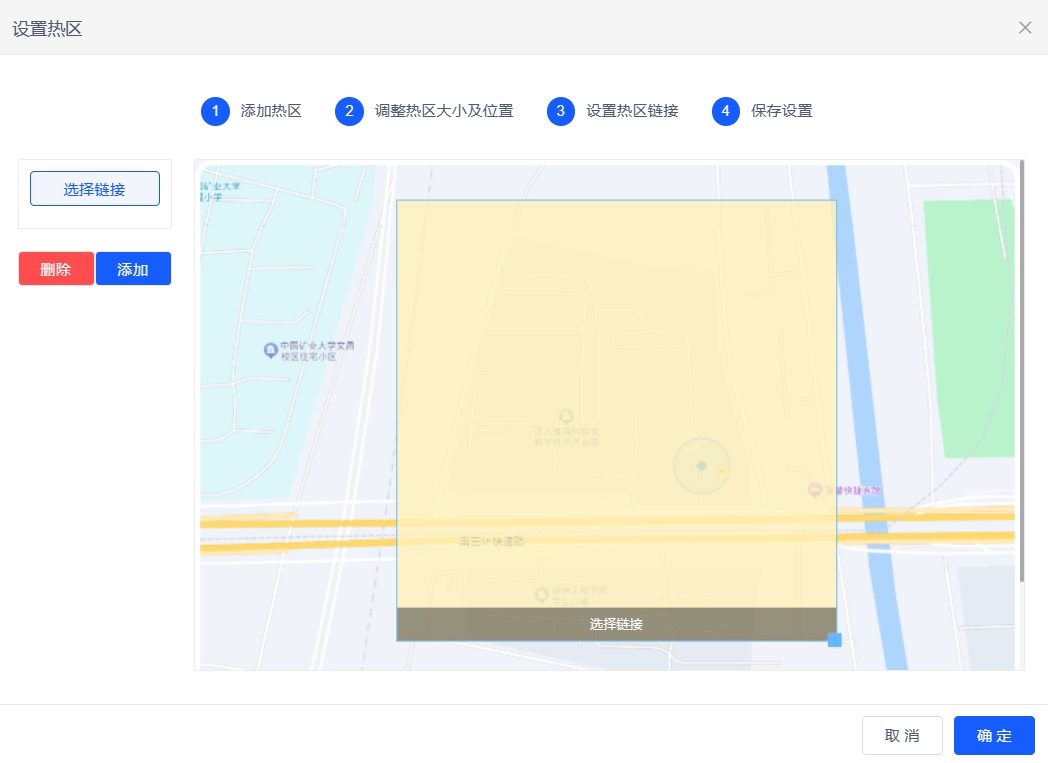Delete the hotspot with the red 删除 button
Screen dimensions: 1048x763
coord(56,269)
